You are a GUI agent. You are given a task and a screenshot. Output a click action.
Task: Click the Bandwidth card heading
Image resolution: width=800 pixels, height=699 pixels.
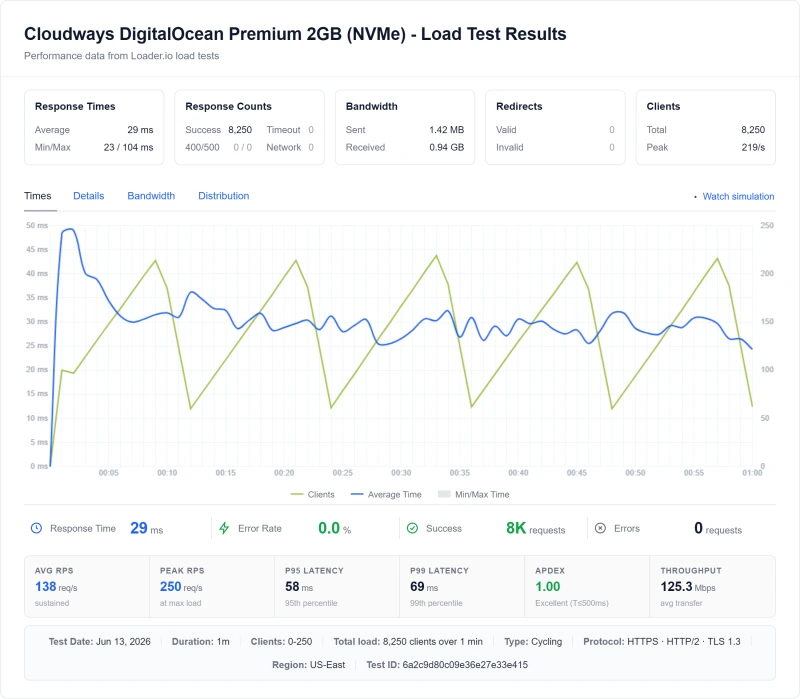click(x=371, y=106)
